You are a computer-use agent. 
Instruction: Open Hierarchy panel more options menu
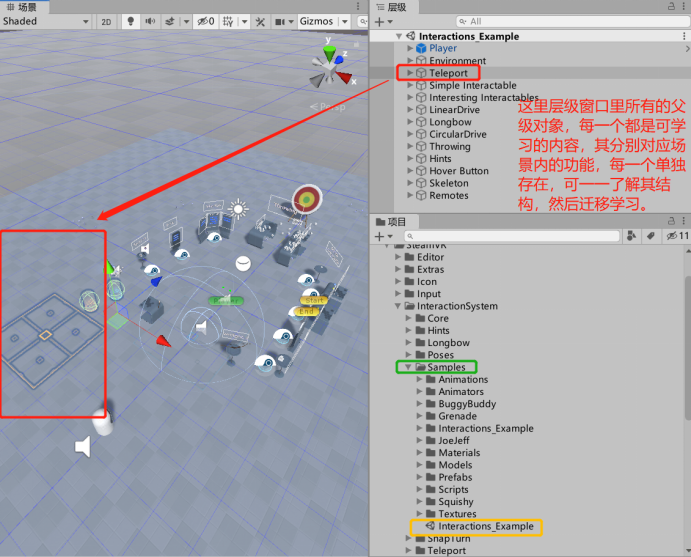coord(684,6)
